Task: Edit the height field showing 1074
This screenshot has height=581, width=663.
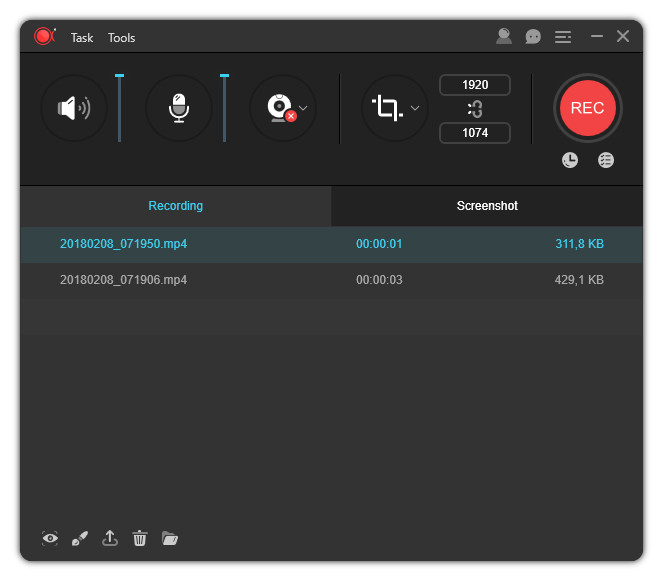Action: (475, 133)
